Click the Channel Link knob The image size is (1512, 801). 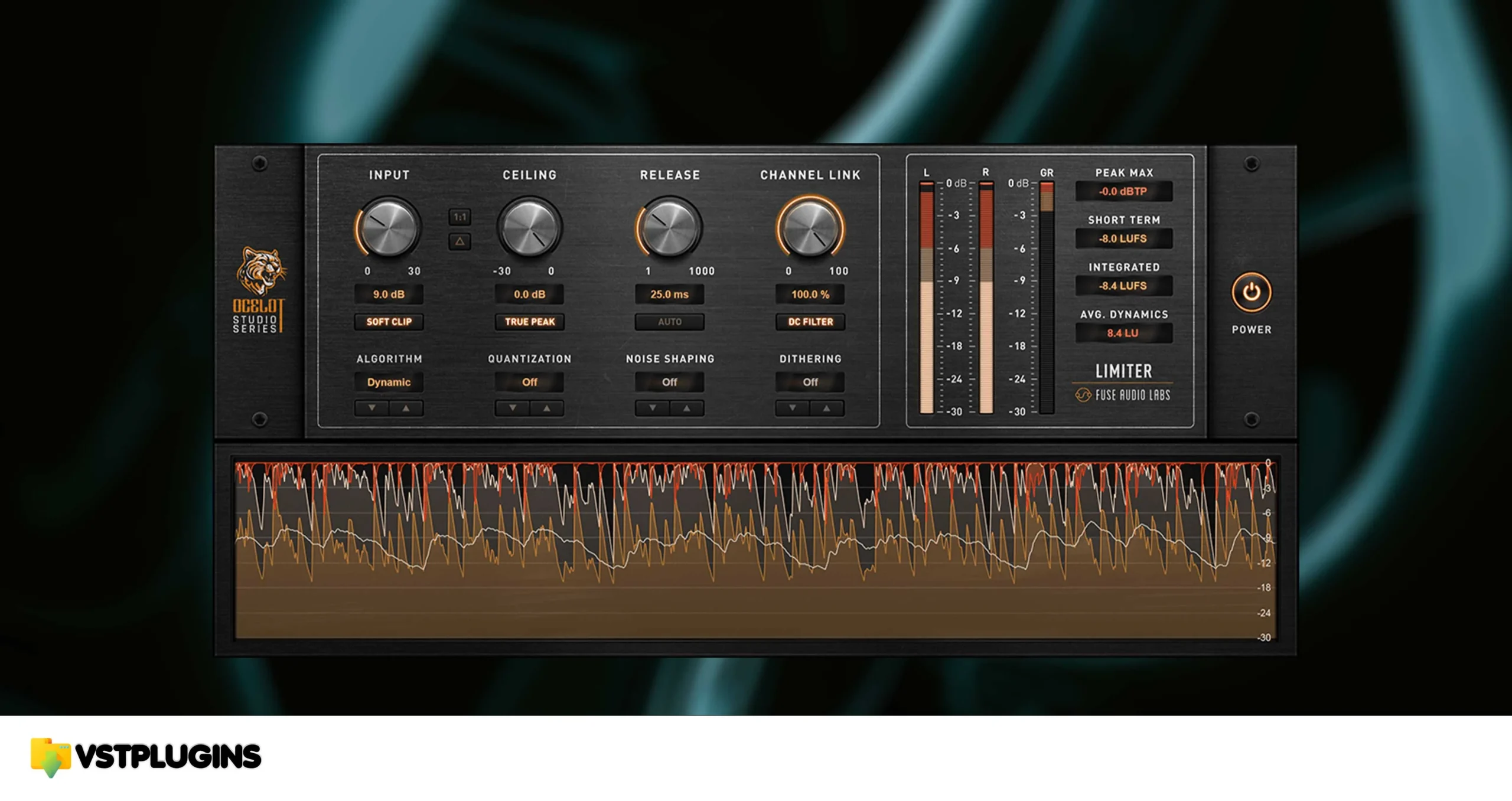810,228
